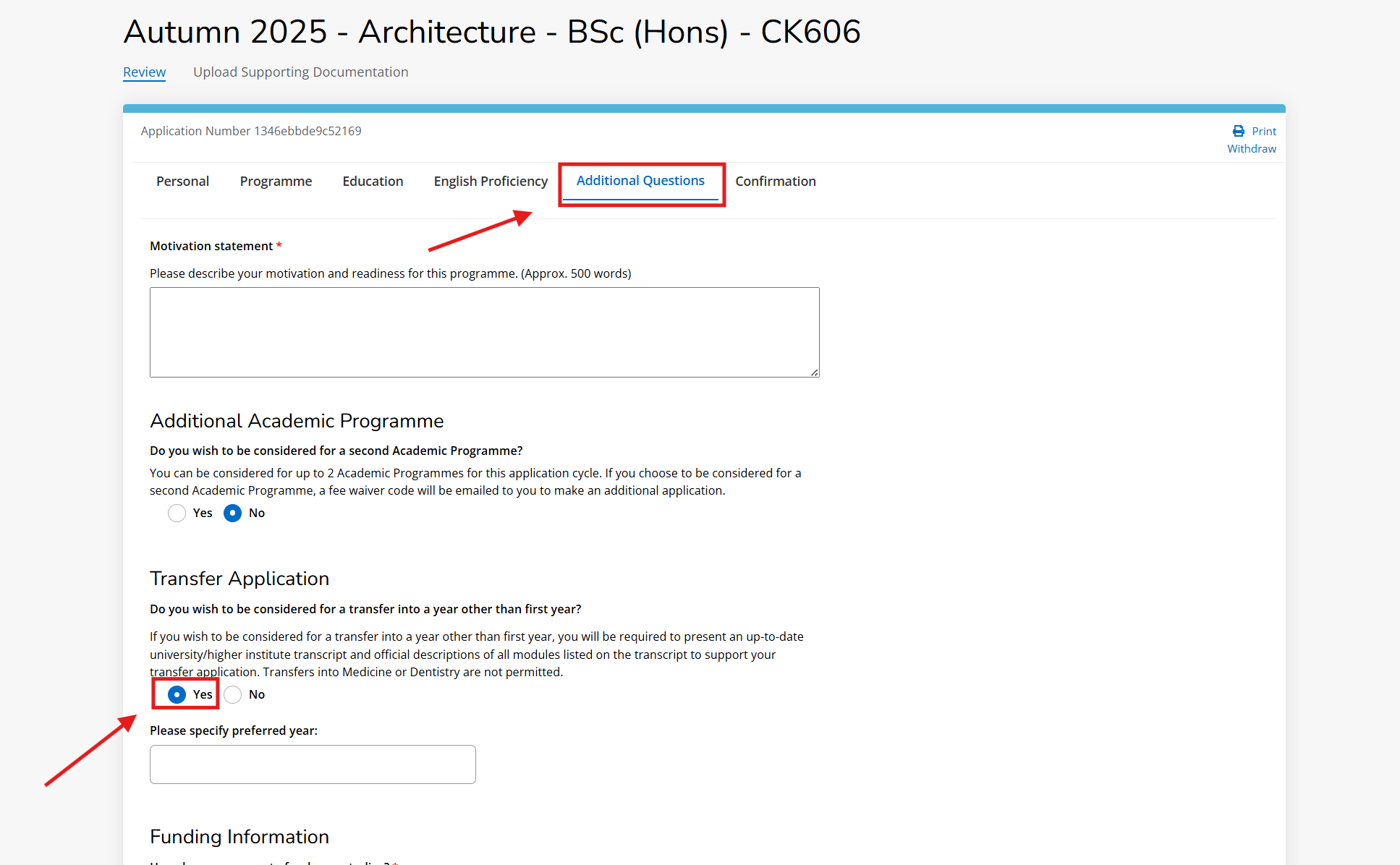
Task: Withdraw the application
Action: [x=1251, y=148]
